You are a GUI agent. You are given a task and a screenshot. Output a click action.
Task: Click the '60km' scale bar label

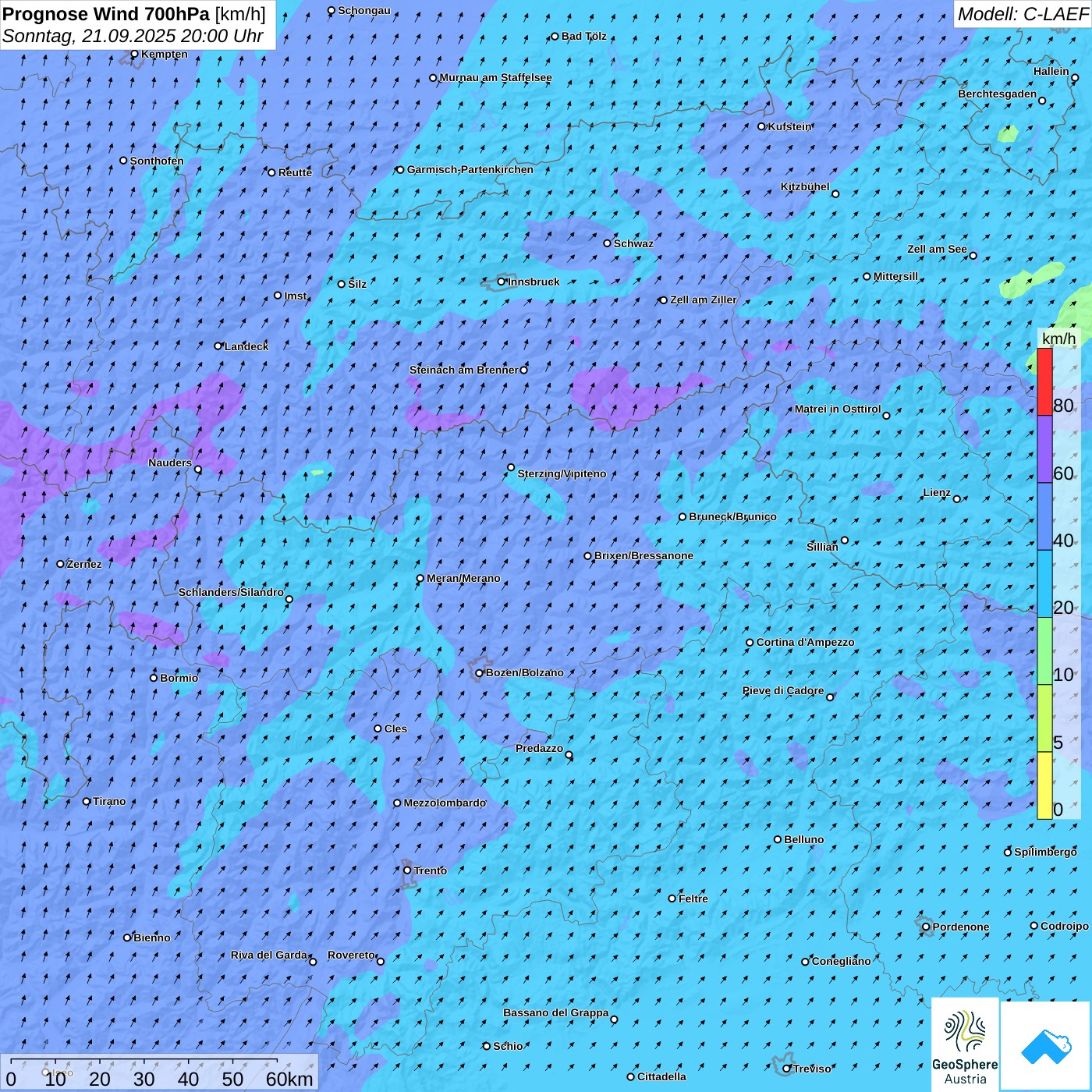(289, 1079)
